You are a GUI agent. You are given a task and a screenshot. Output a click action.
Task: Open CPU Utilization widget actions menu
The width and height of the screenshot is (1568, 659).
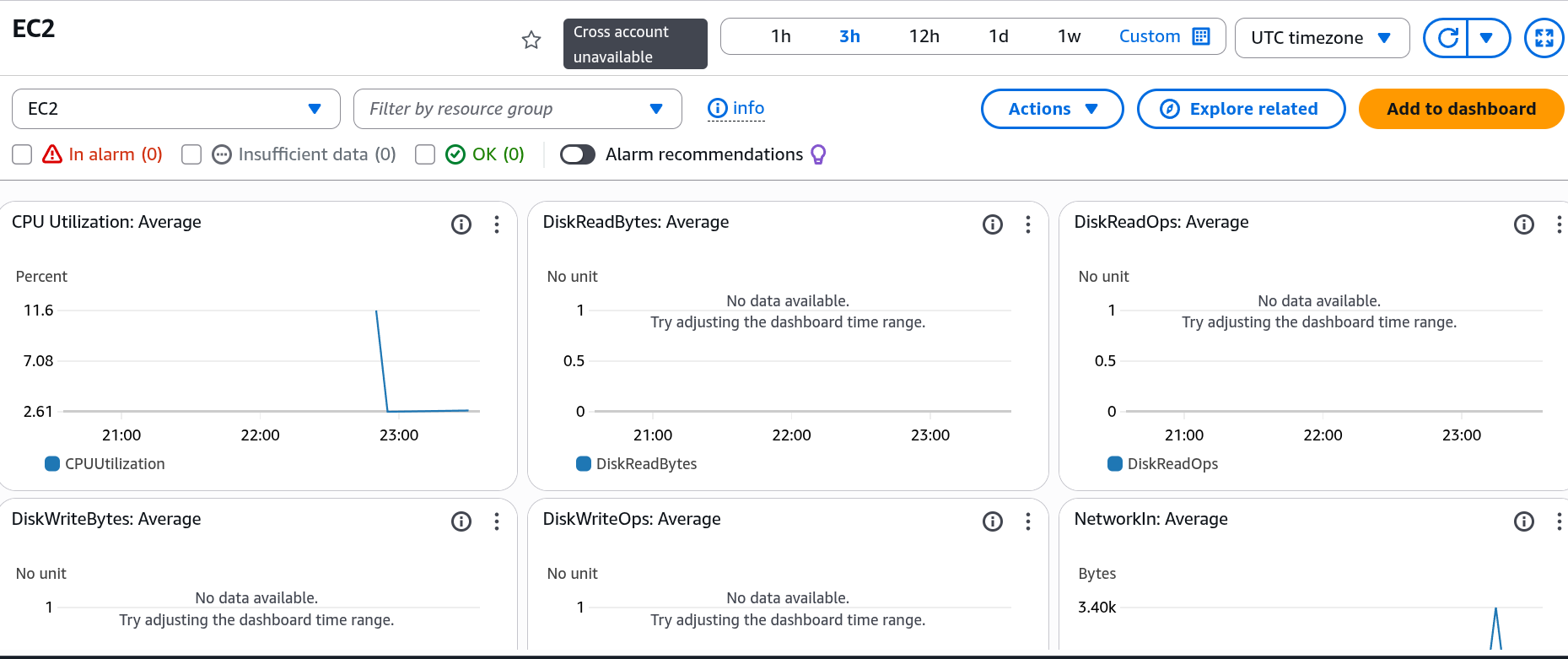point(496,224)
